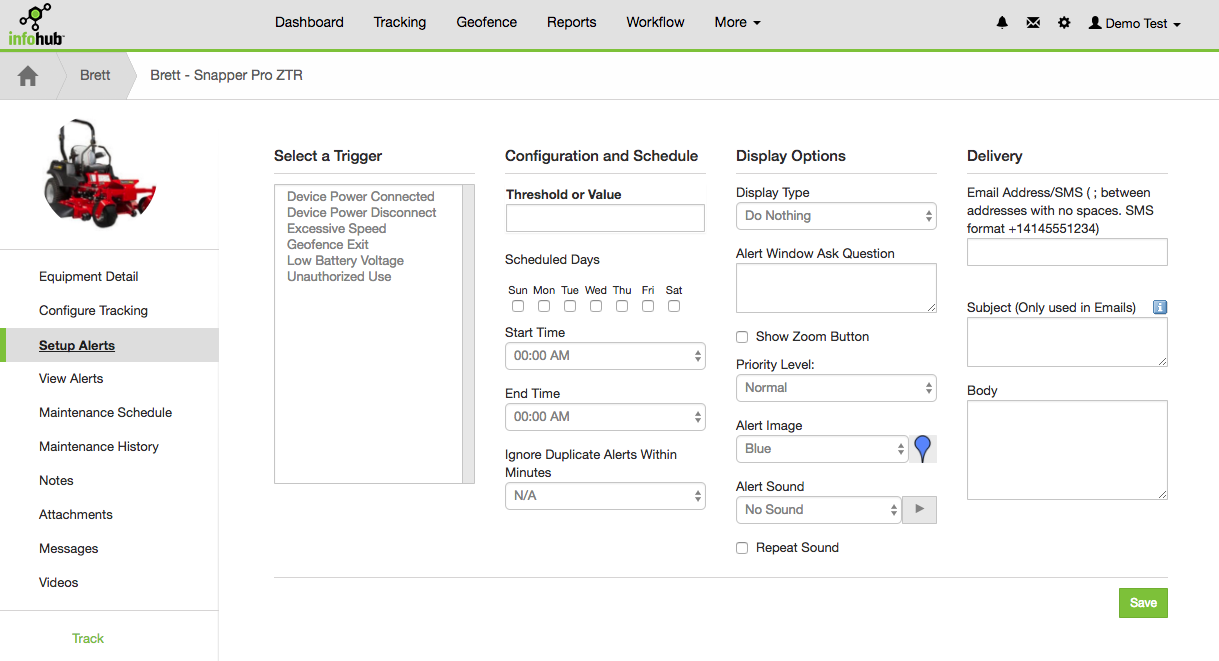
Task: Check the Sat scheduled day box
Action: (x=674, y=306)
